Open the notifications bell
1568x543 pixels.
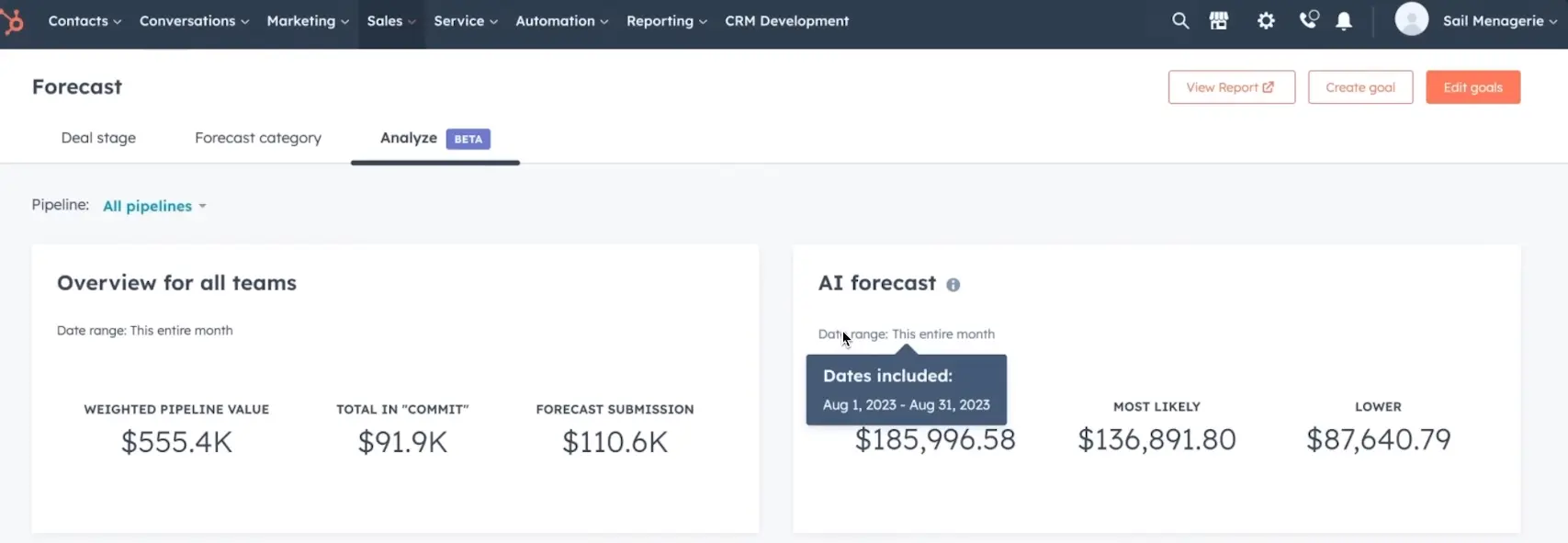(x=1344, y=21)
